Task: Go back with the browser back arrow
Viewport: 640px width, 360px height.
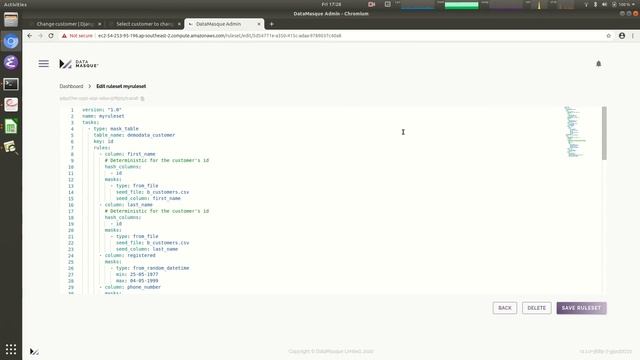Action: click(x=29, y=36)
